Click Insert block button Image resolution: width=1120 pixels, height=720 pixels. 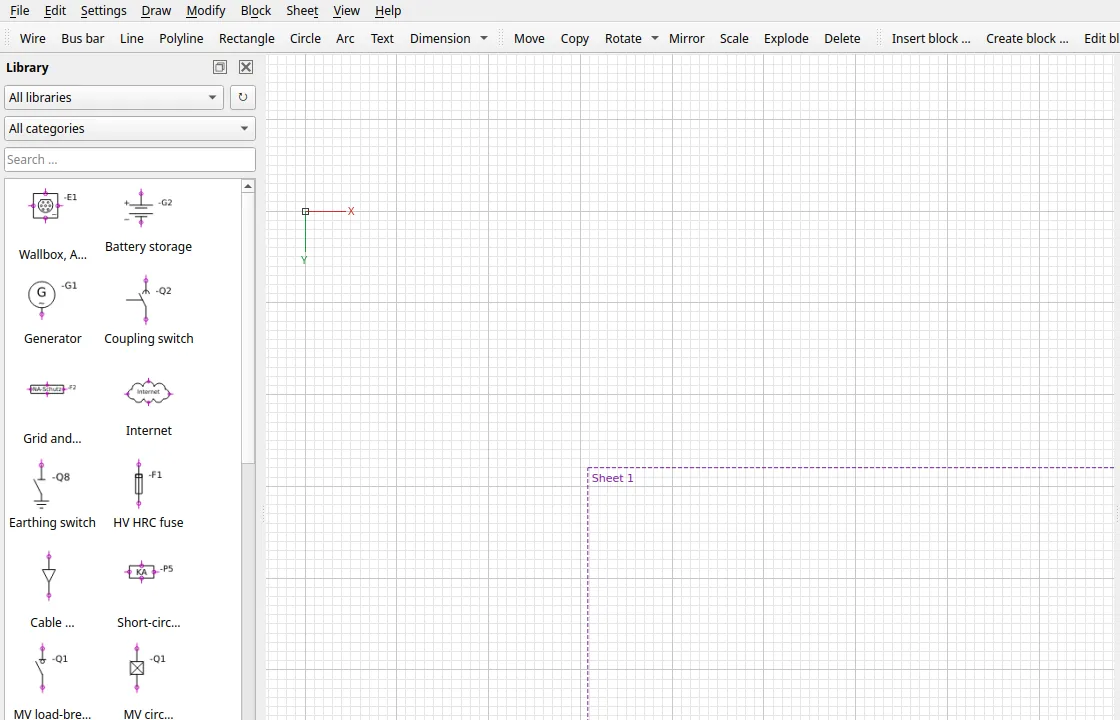click(931, 39)
